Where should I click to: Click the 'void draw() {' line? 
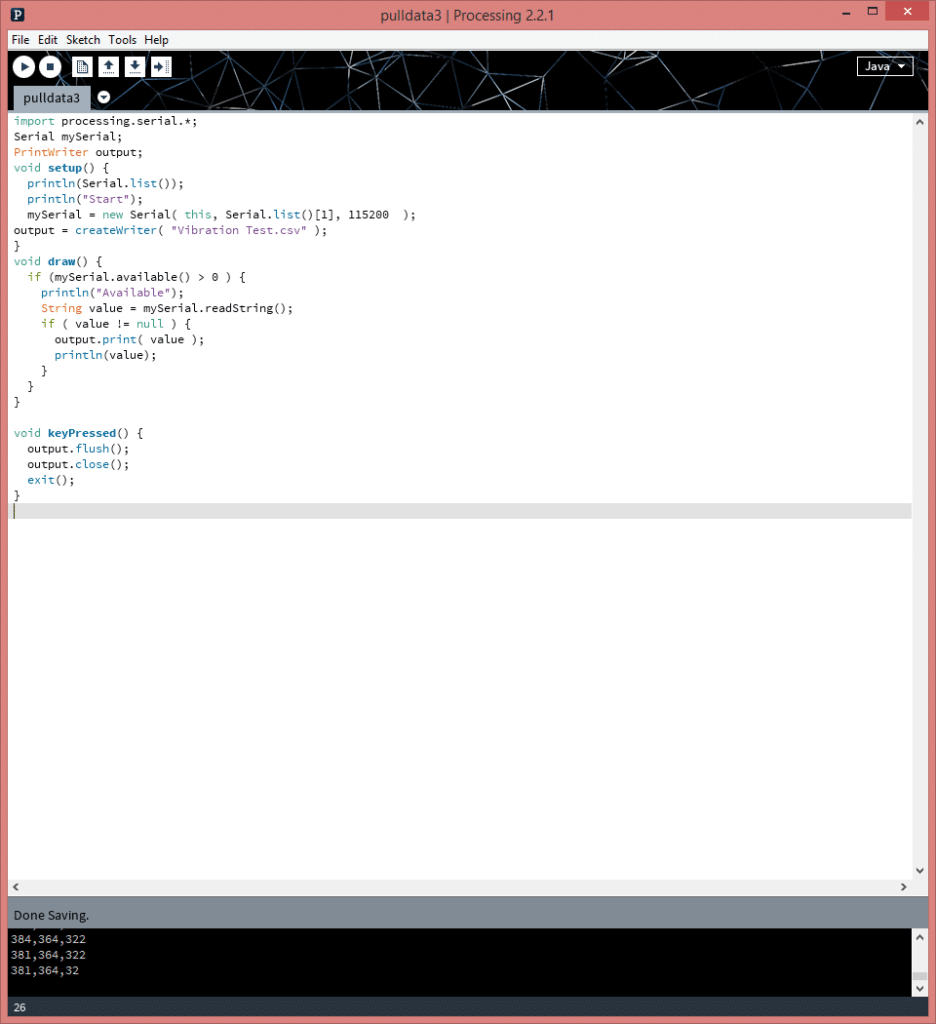pos(58,261)
